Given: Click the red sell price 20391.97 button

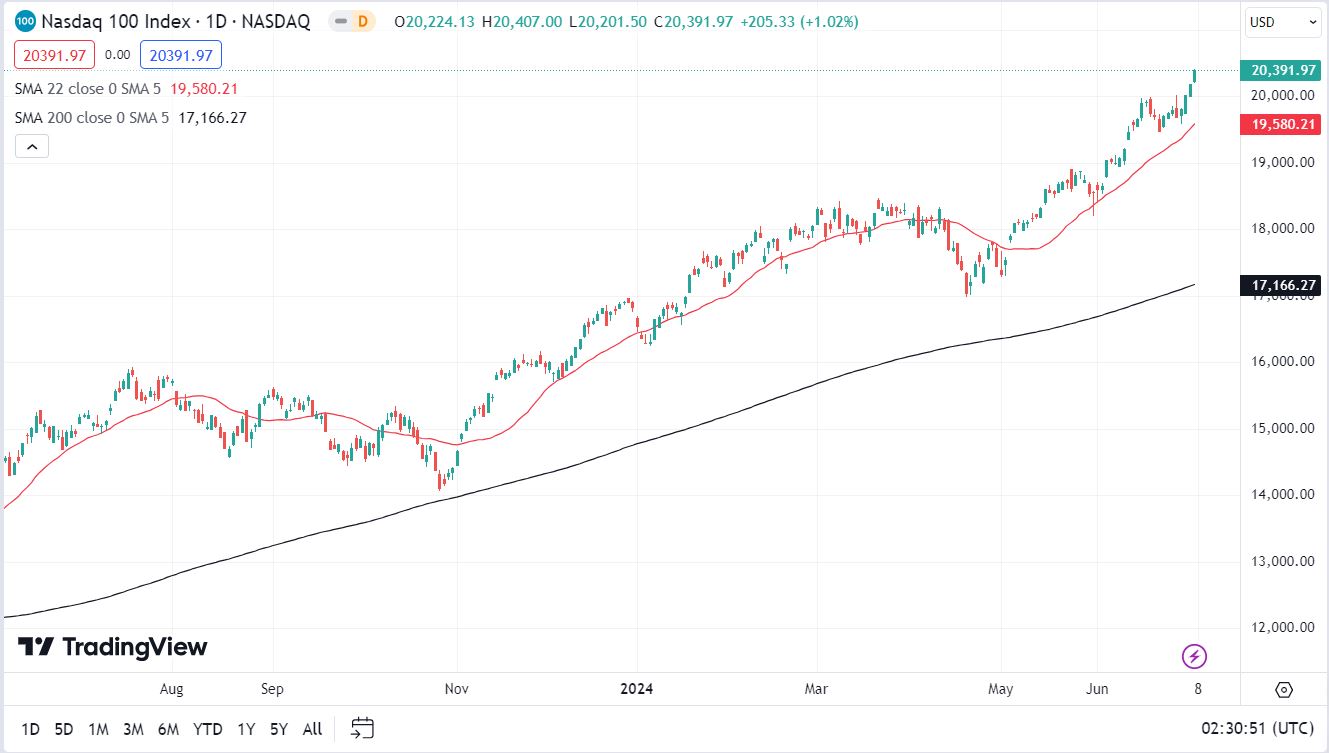Looking at the screenshot, I should pyautogui.click(x=56, y=55).
